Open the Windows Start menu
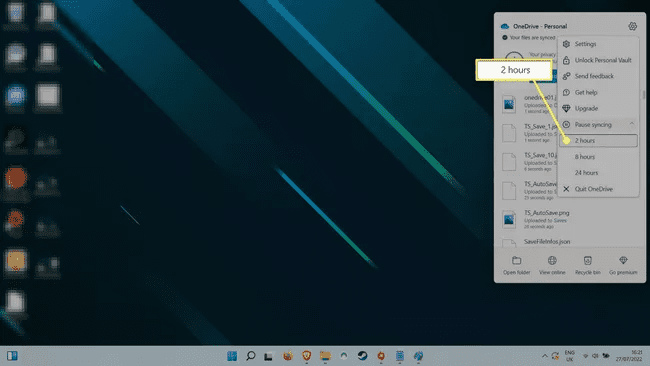Image resolution: width=650 pixels, height=366 pixels. (232, 356)
